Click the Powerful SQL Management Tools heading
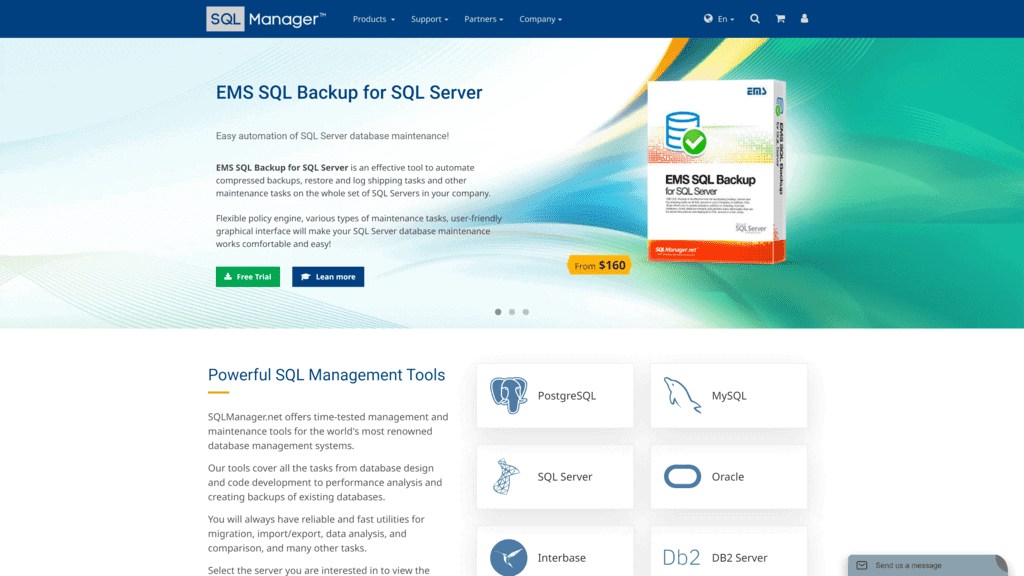Screen dimensions: 1024x576 (326, 375)
